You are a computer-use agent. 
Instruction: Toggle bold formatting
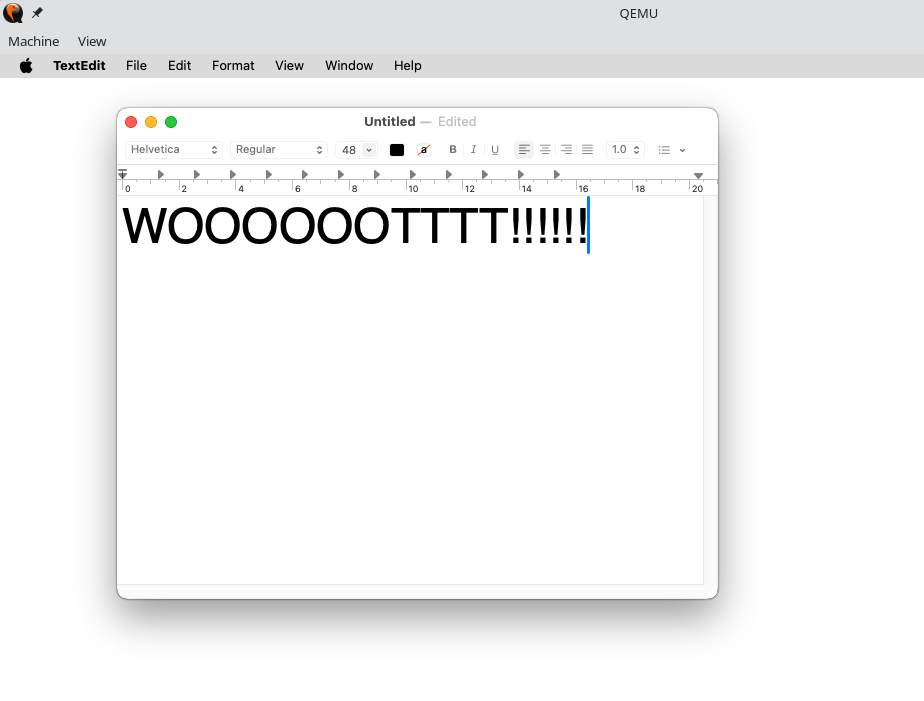click(453, 150)
